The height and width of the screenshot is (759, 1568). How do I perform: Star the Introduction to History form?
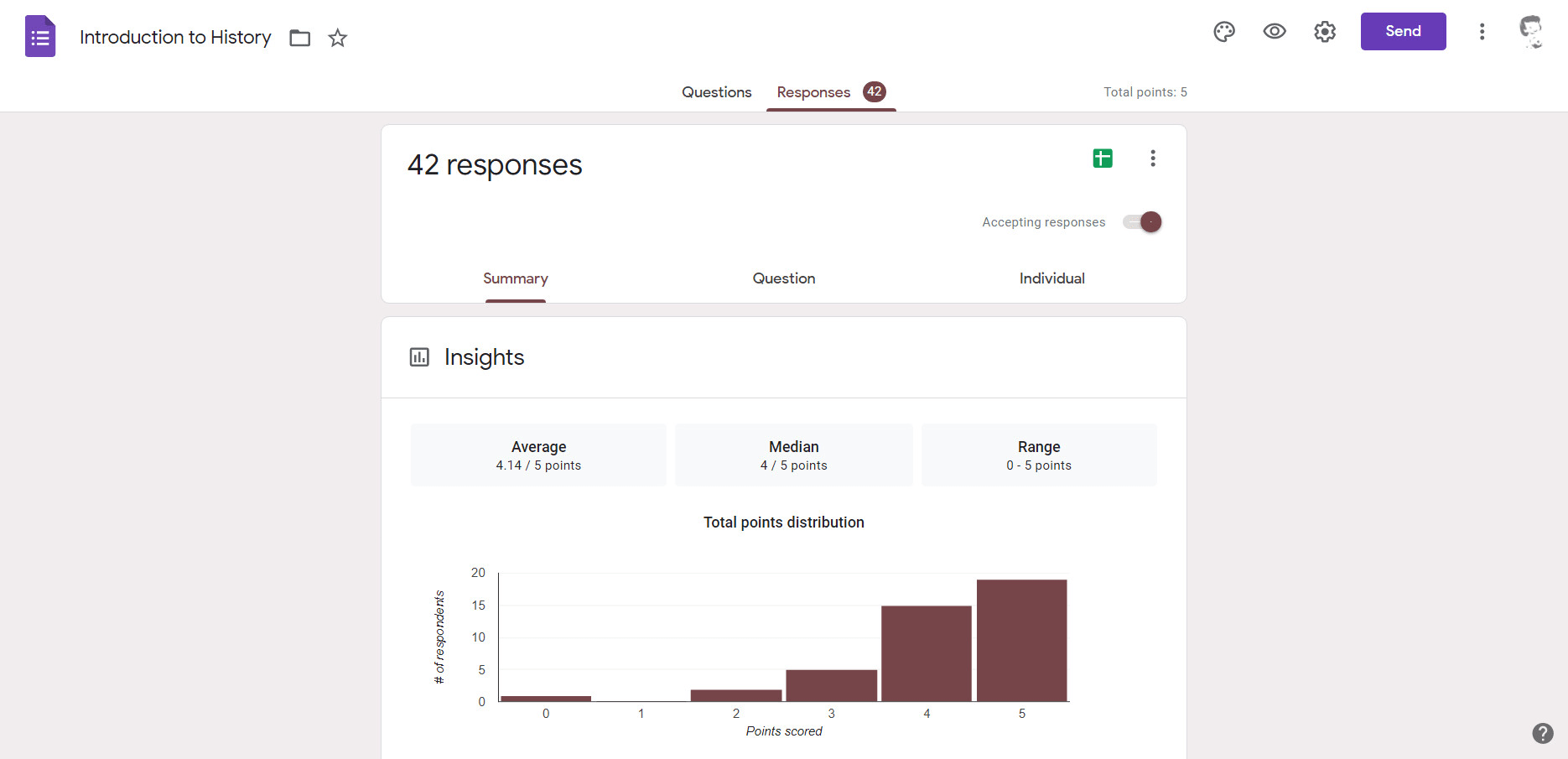(337, 38)
